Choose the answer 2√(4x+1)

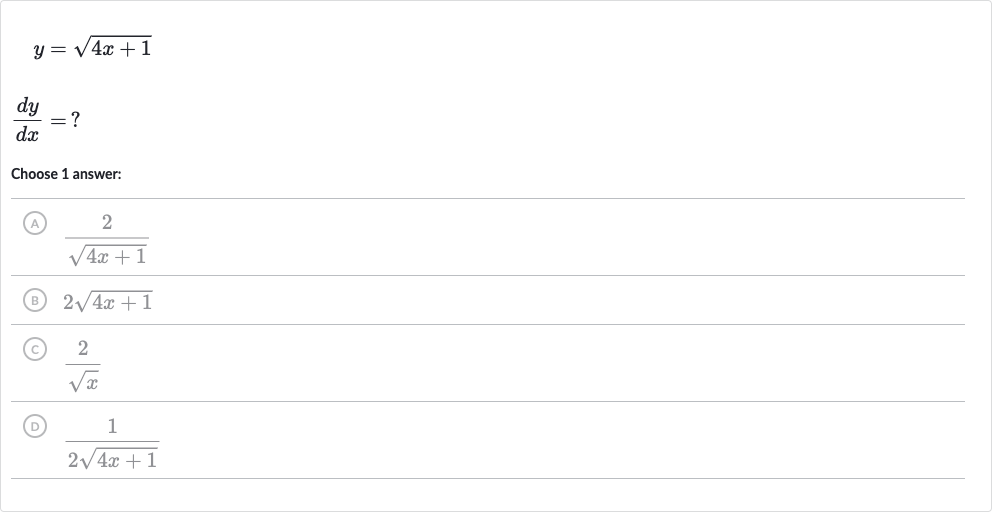(108, 301)
